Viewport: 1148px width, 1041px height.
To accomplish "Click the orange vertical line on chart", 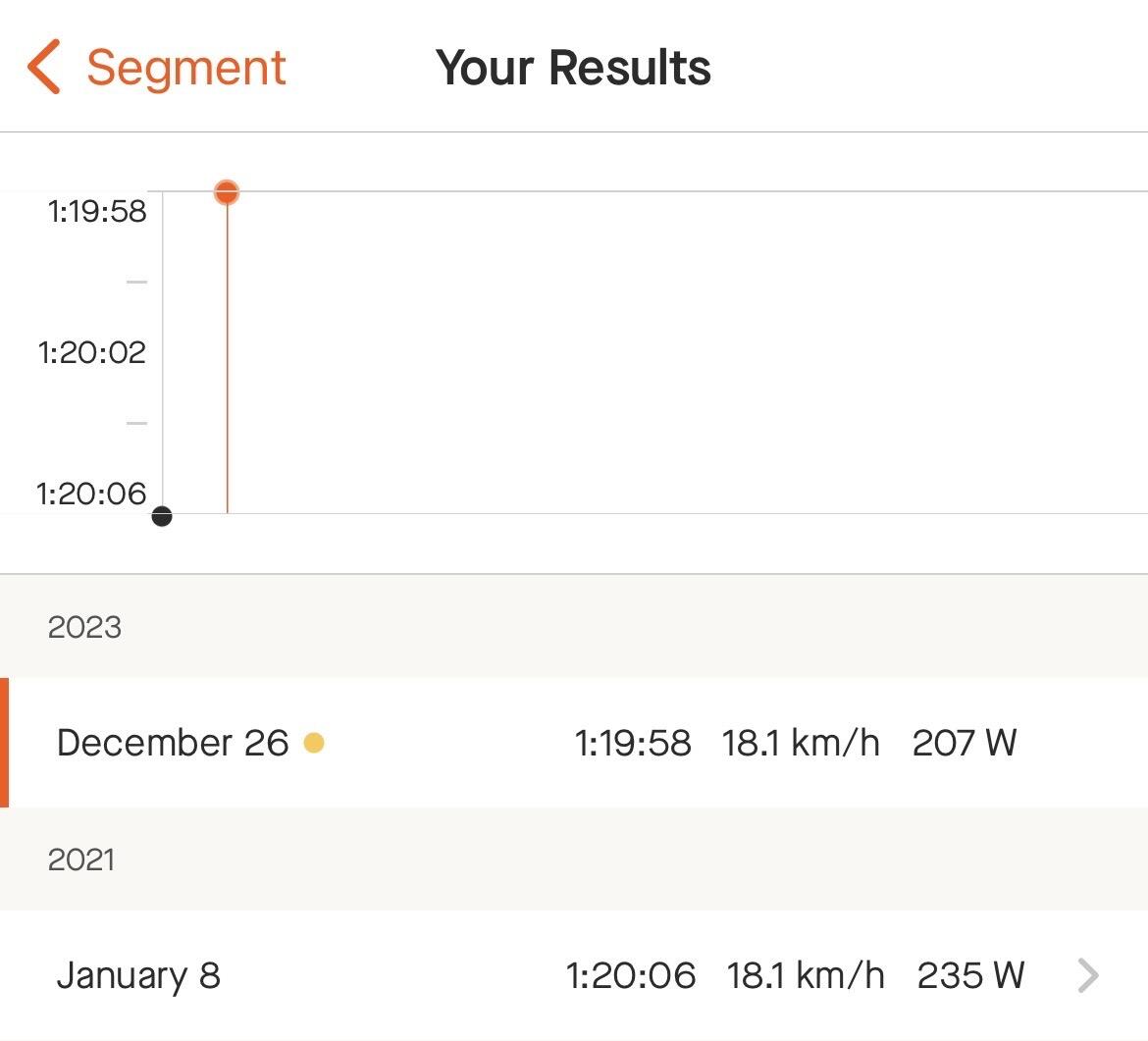I will point(228,363).
